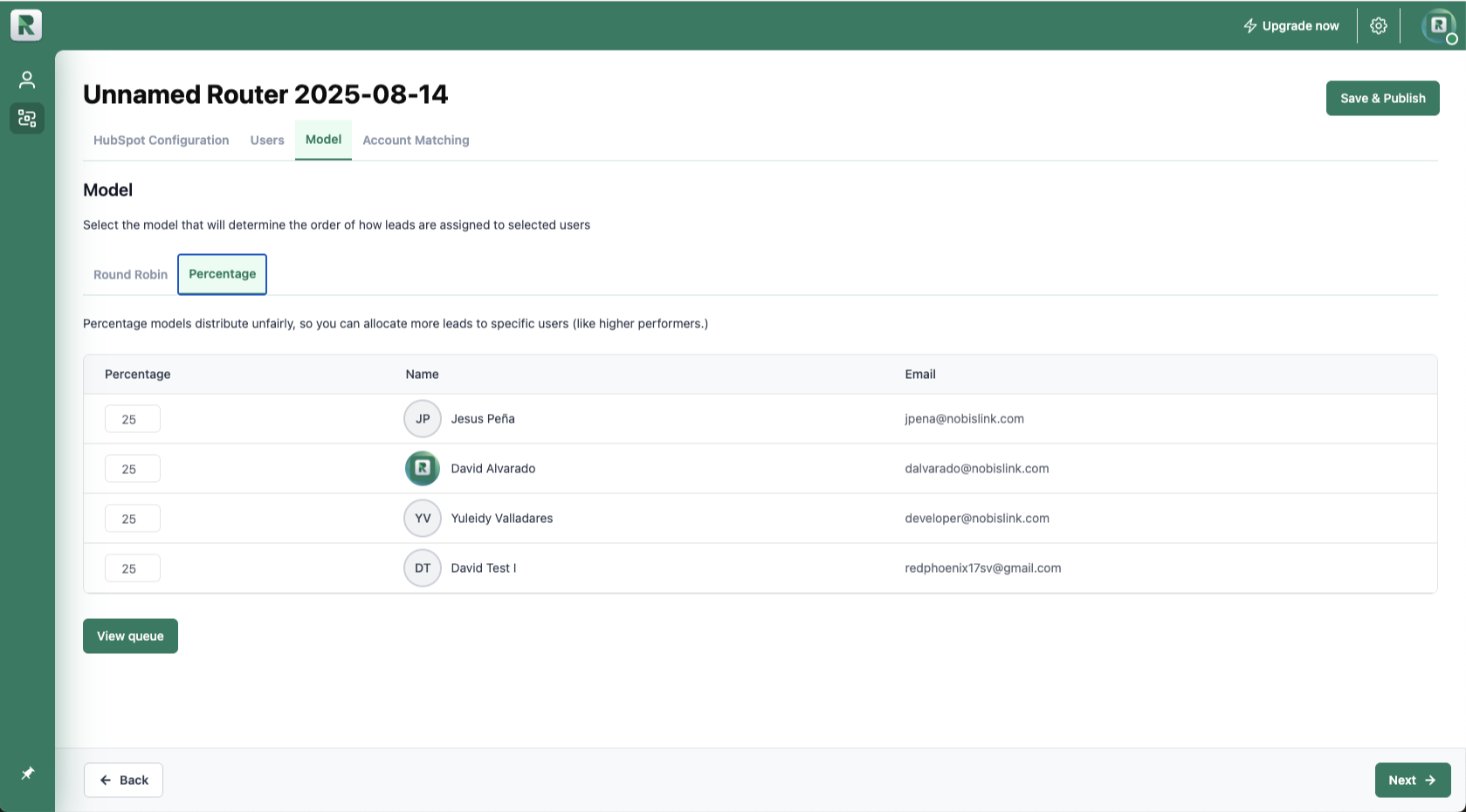
Task: Click the name David Alvarado
Action: (x=493, y=469)
